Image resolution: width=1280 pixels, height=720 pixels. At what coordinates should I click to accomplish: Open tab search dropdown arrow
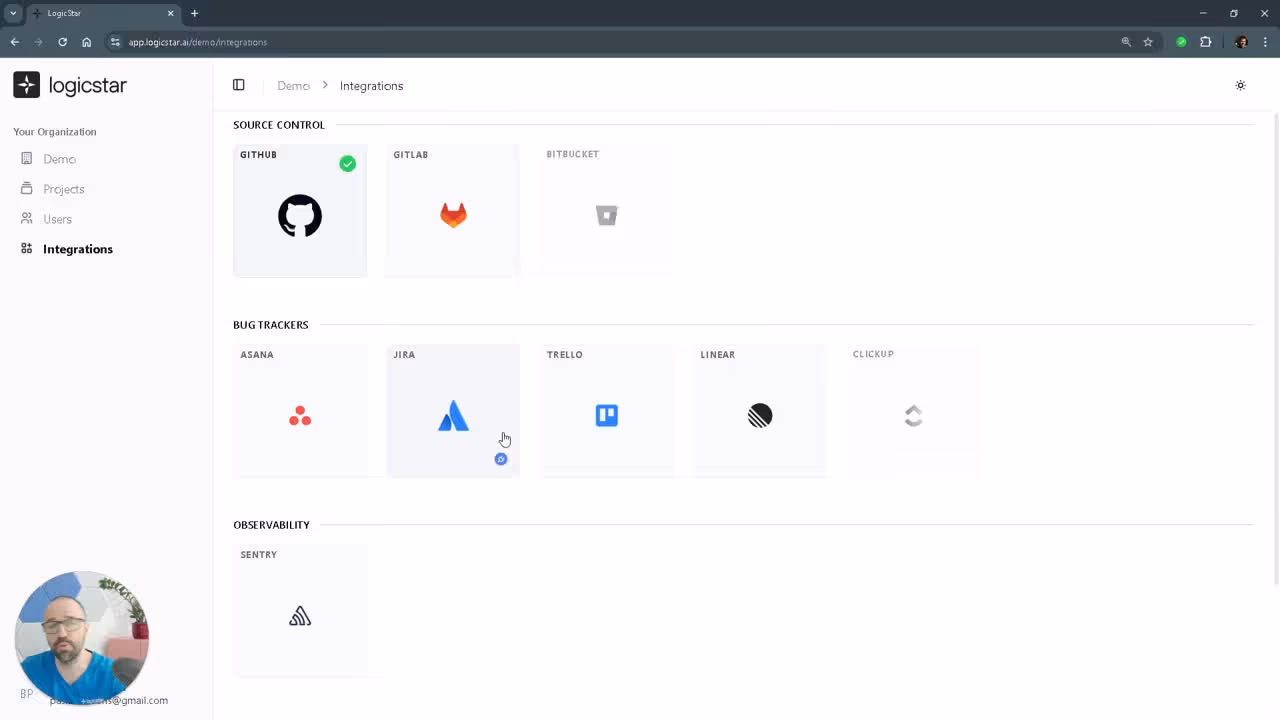[13, 13]
